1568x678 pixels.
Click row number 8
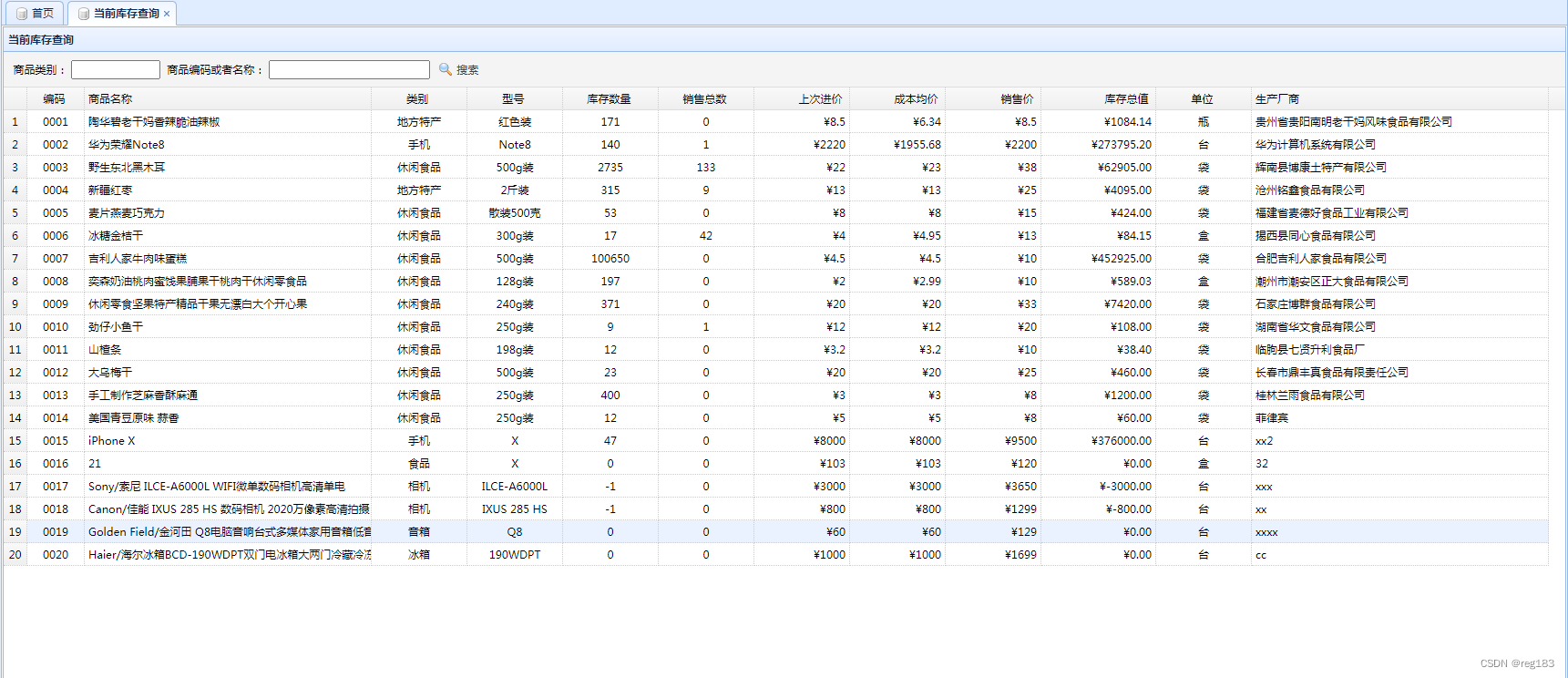(15, 281)
